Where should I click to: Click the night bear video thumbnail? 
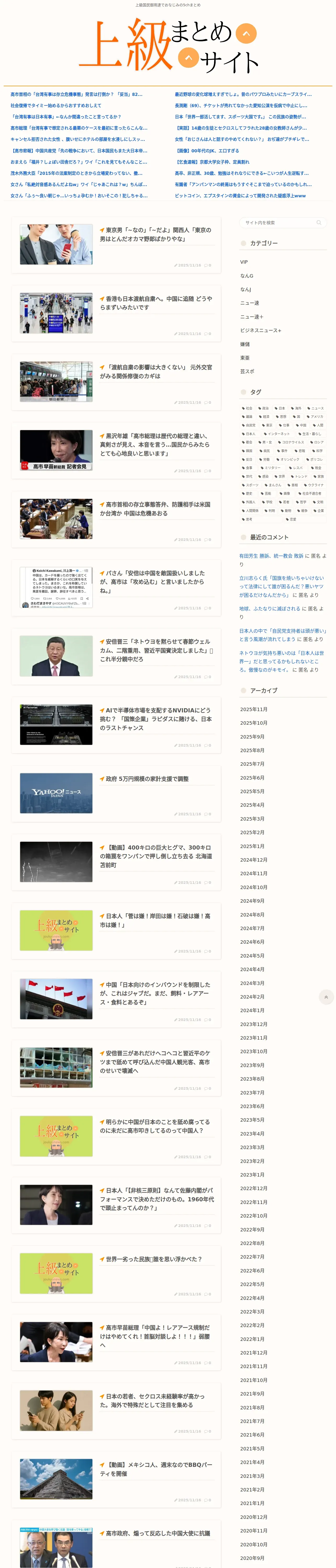[56, 862]
